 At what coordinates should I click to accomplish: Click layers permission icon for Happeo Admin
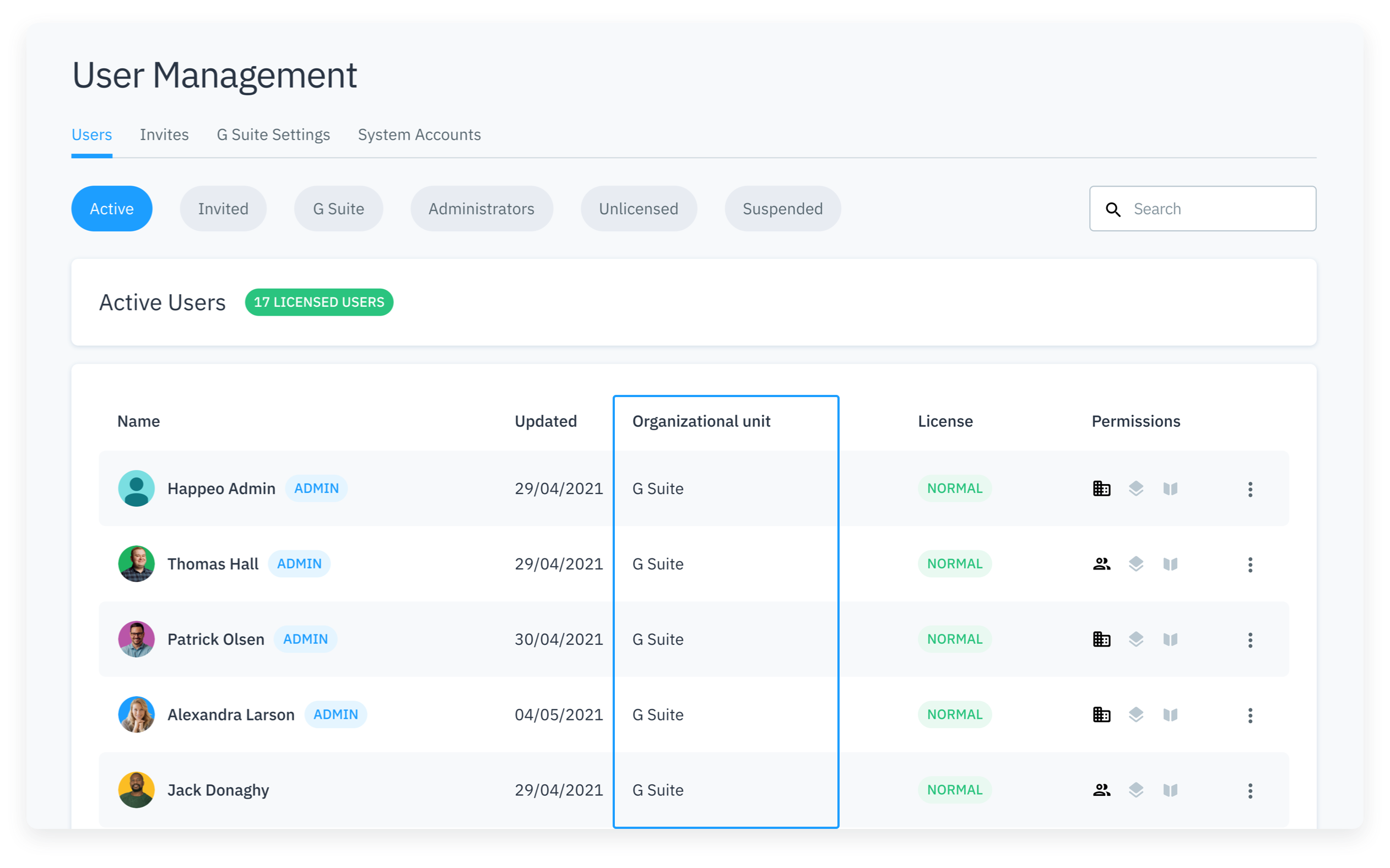coord(1135,489)
